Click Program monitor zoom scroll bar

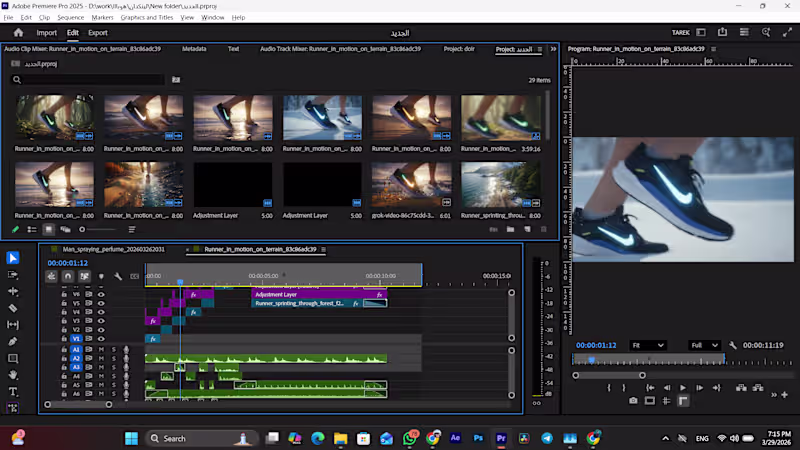pos(609,376)
